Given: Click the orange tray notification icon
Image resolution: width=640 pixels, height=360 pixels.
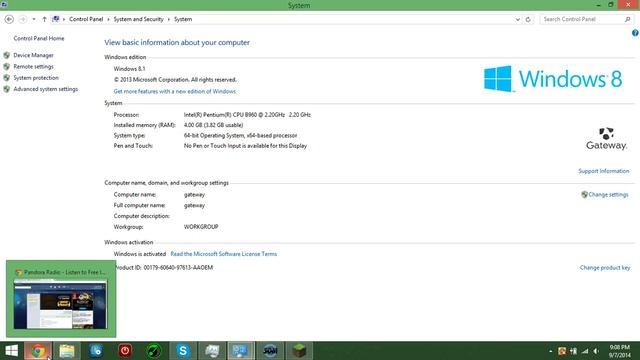Looking at the screenshot, I should point(562,351).
